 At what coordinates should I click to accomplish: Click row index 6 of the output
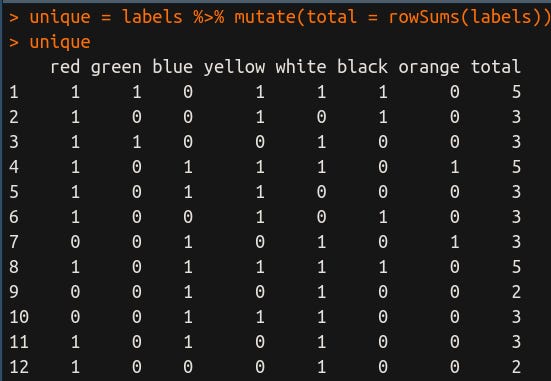pyautogui.click(x=14, y=217)
